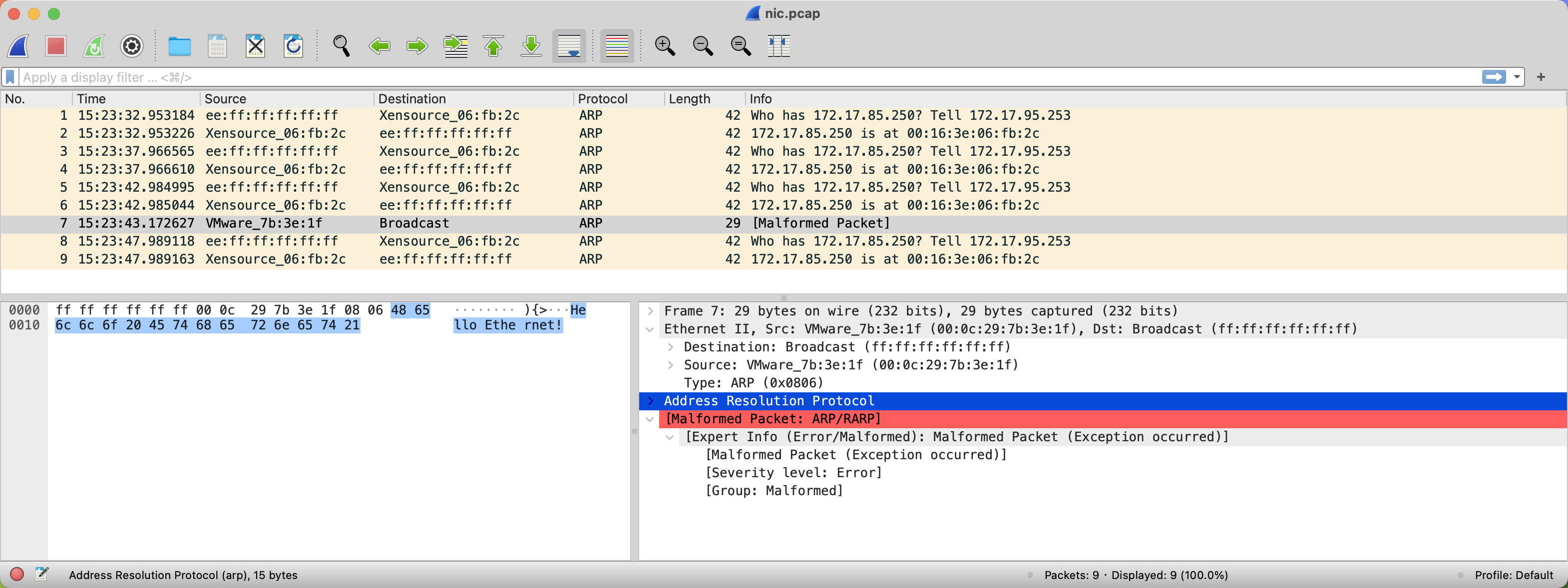This screenshot has height=588, width=1568.
Task: Open a capture file via folder icon
Action: tap(179, 46)
